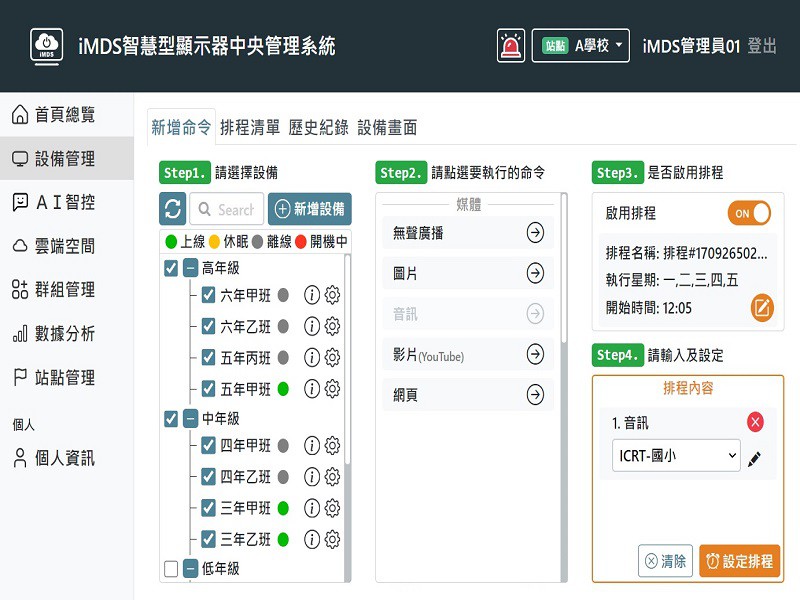Open the ICRT-國小 audio dropdown

(676, 457)
